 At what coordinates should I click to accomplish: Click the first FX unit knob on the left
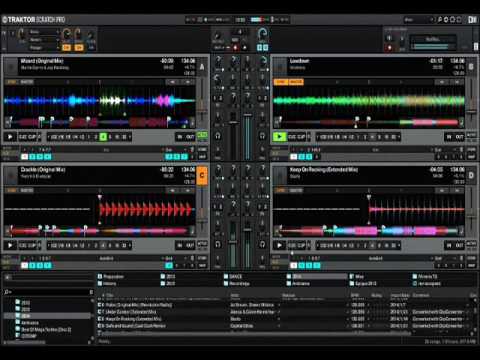pos(22,34)
